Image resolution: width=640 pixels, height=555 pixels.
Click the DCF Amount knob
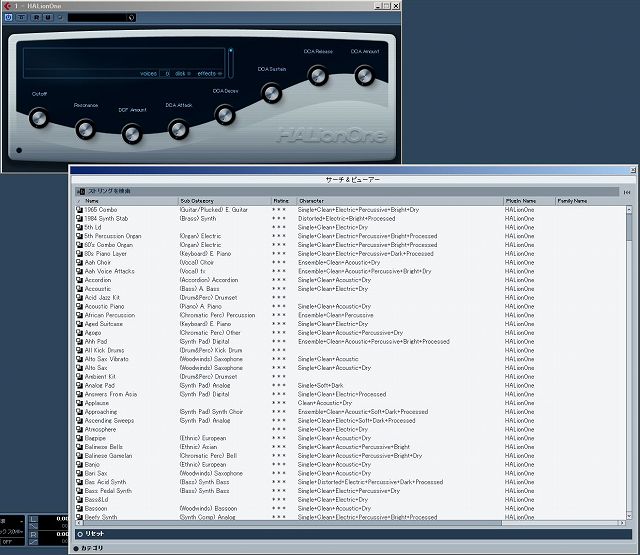[132, 134]
